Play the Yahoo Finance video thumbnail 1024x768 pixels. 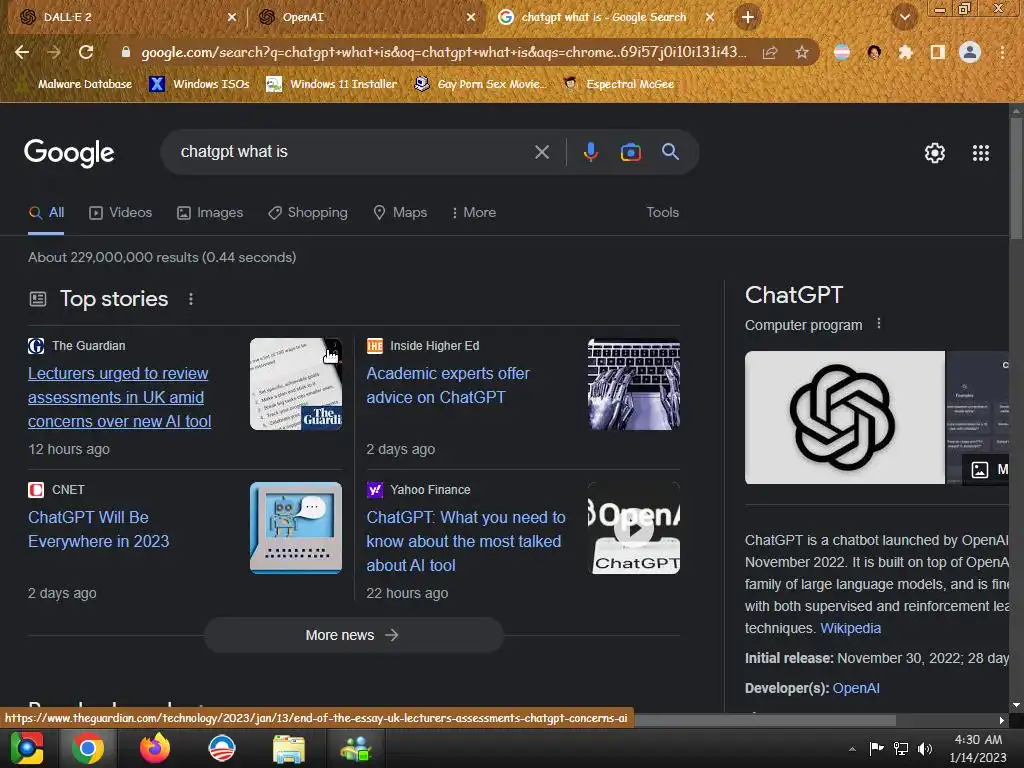633,528
